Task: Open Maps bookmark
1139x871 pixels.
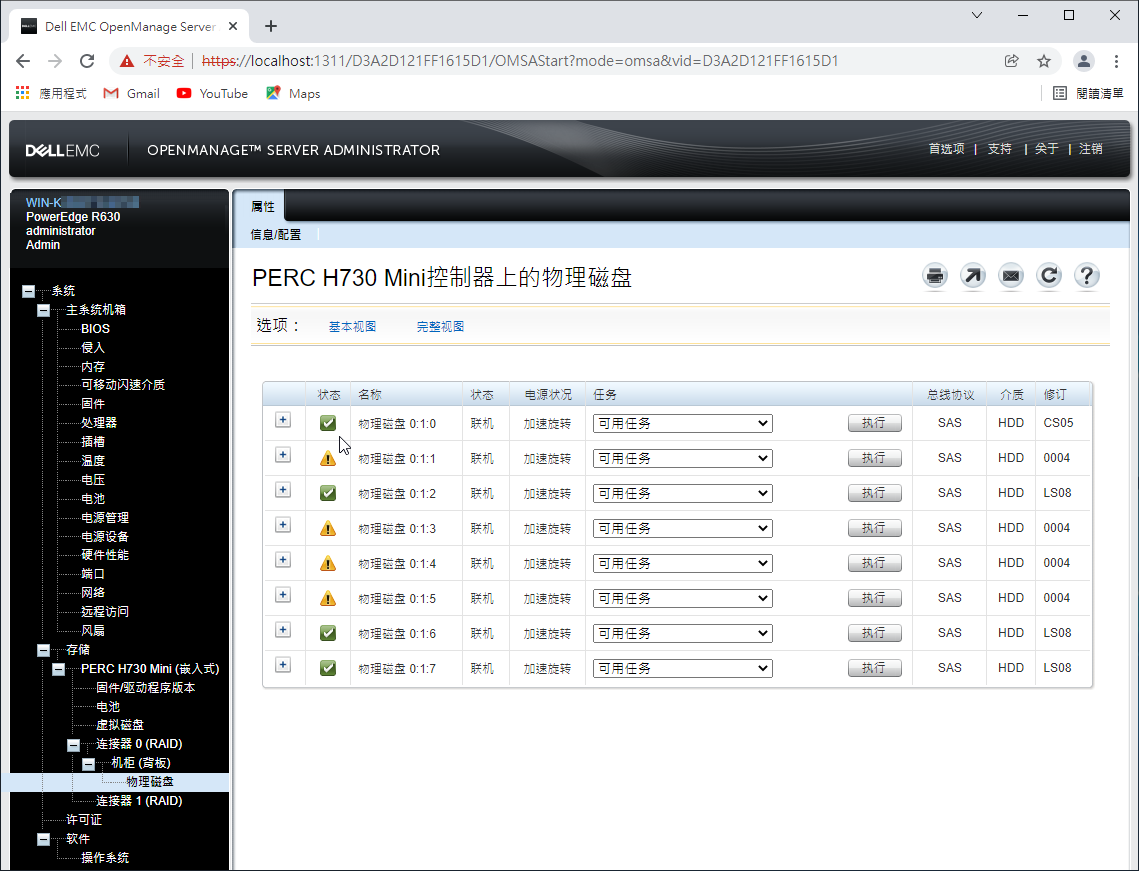Action: point(293,94)
